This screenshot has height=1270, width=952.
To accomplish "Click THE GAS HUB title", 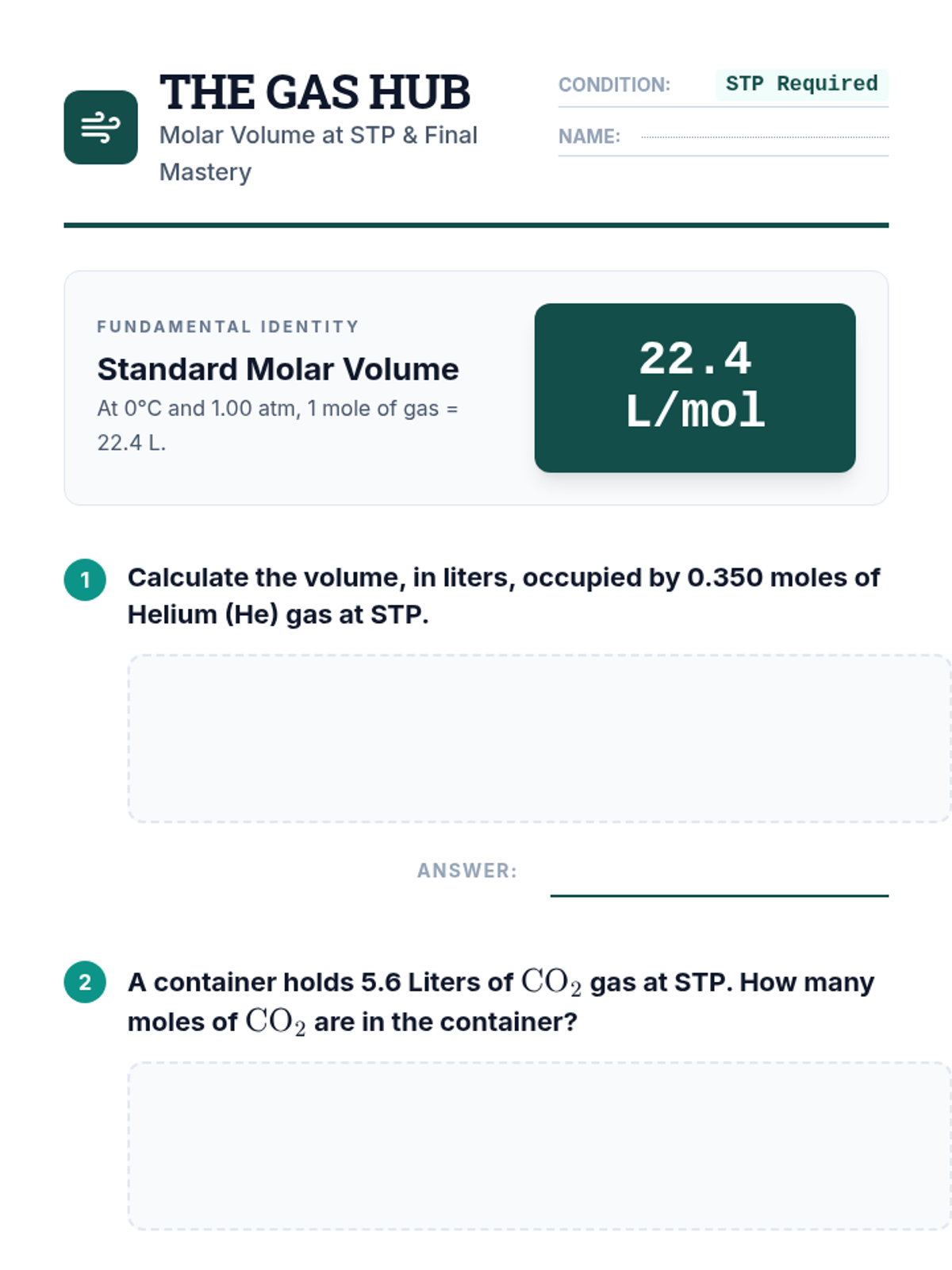I will (x=315, y=92).
